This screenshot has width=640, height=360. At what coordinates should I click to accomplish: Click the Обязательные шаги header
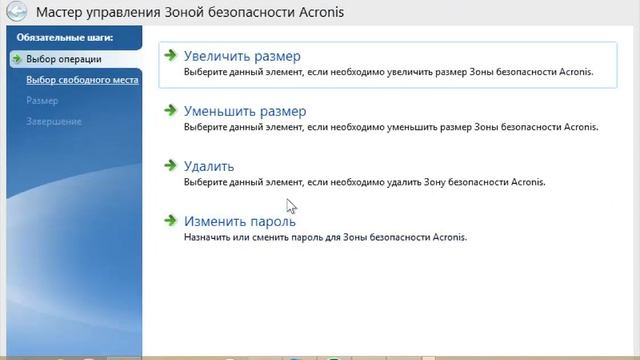click(64, 38)
